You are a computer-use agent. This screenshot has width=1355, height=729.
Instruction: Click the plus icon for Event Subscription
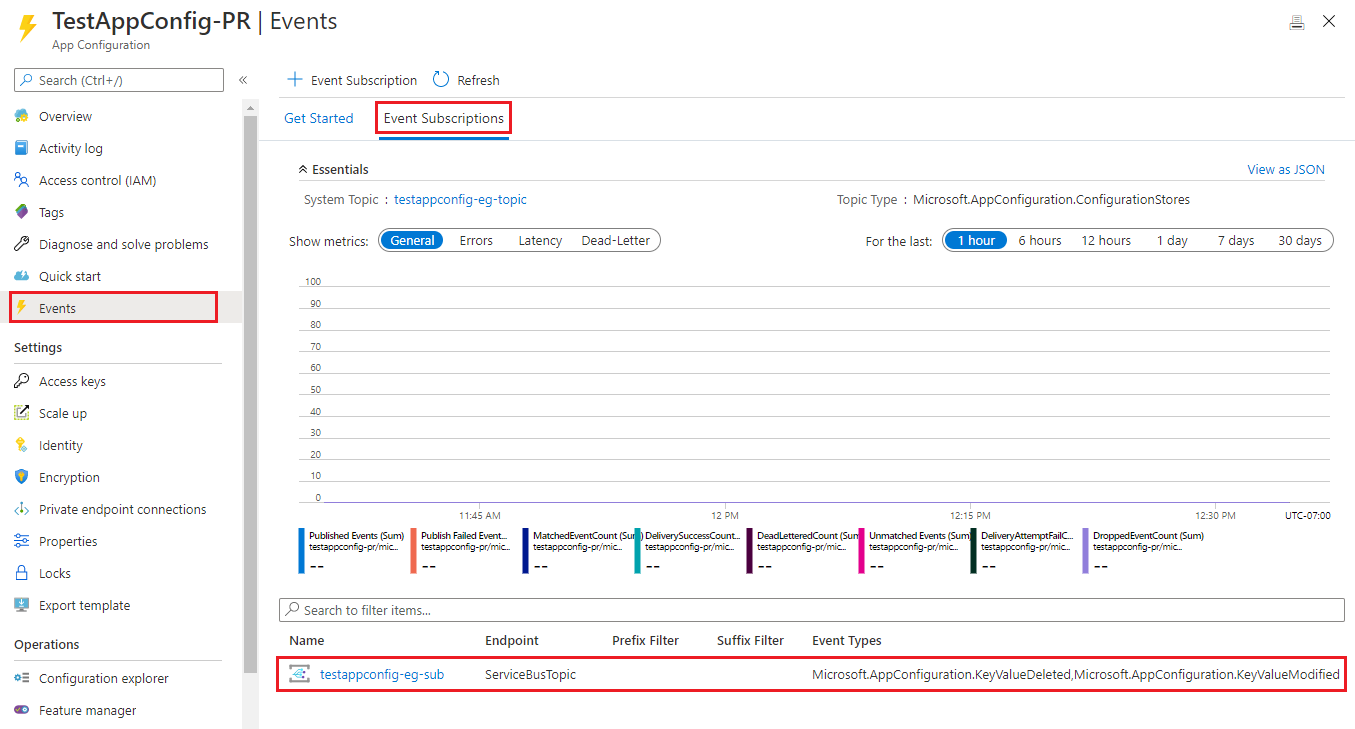294,80
